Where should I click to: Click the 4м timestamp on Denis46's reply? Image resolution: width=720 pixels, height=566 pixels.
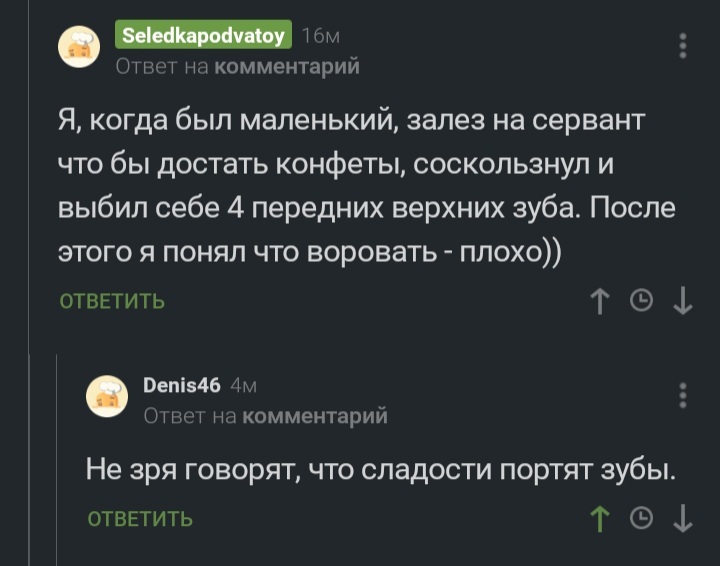click(245, 385)
